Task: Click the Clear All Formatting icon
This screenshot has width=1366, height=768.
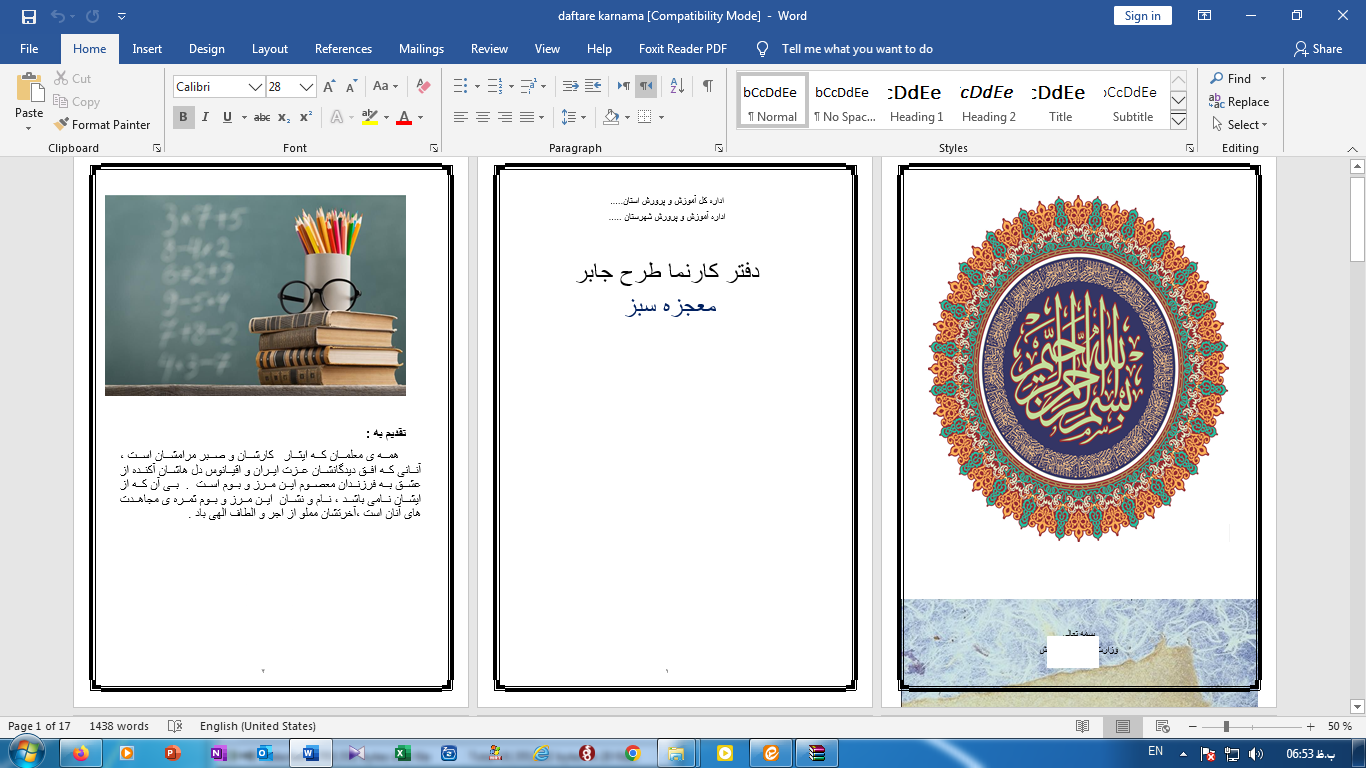Action: 423,87
